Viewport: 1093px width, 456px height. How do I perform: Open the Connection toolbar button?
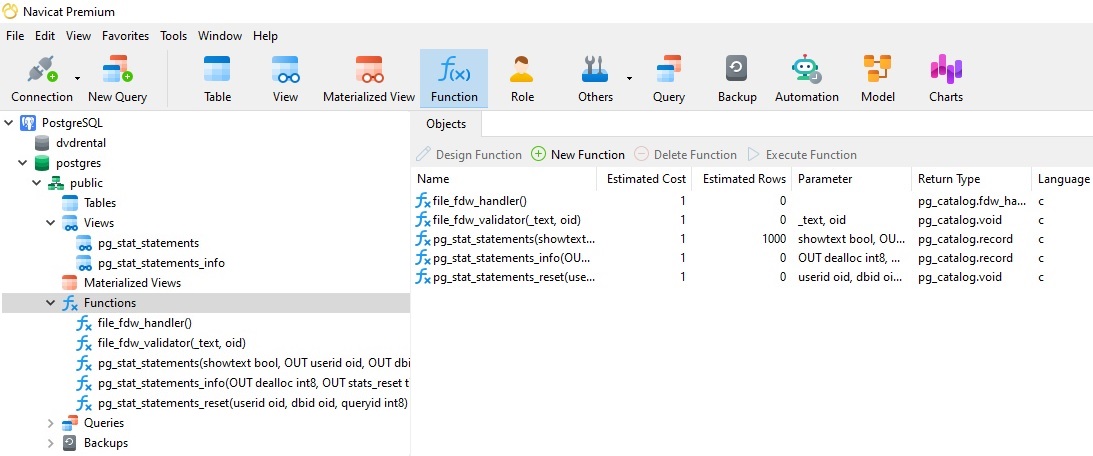click(x=42, y=78)
